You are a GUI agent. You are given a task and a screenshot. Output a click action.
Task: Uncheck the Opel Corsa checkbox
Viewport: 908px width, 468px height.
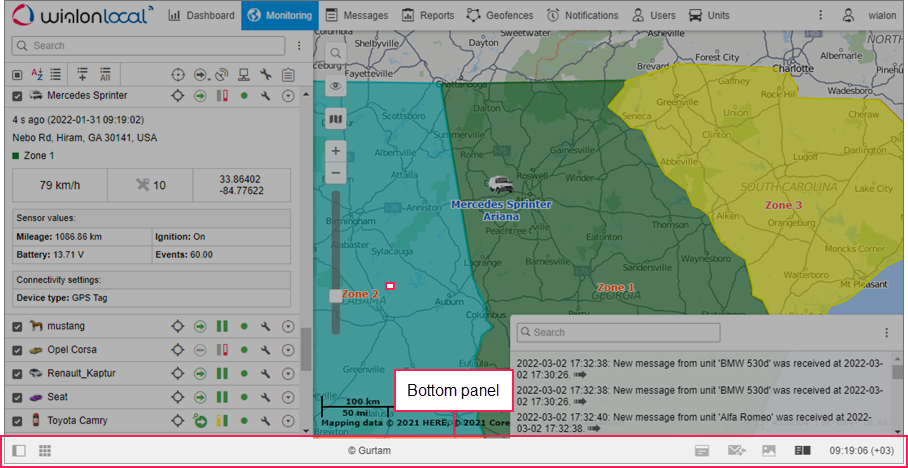(17, 350)
